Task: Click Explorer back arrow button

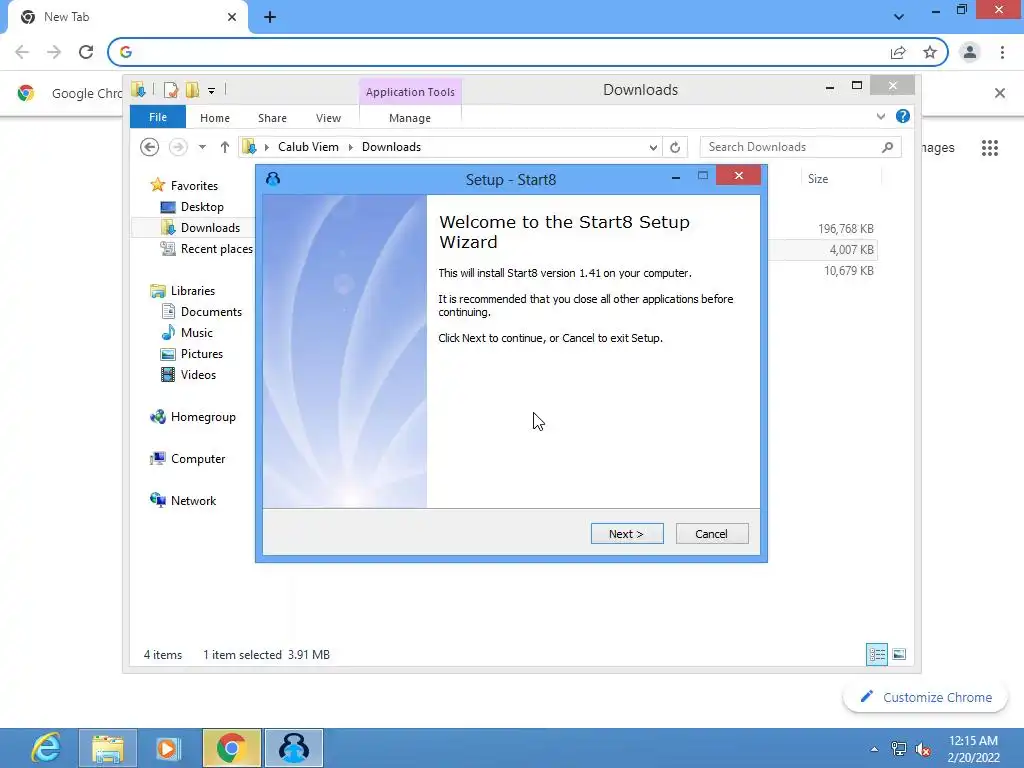Action: (x=150, y=147)
